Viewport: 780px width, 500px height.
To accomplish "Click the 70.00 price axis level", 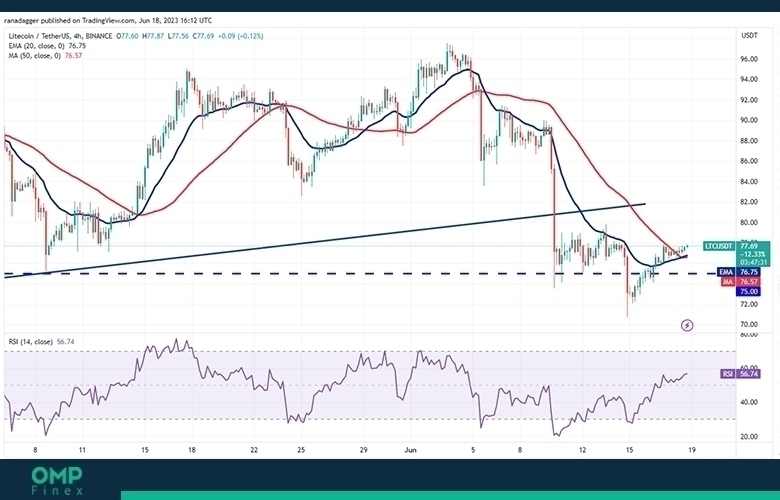I will (x=749, y=324).
